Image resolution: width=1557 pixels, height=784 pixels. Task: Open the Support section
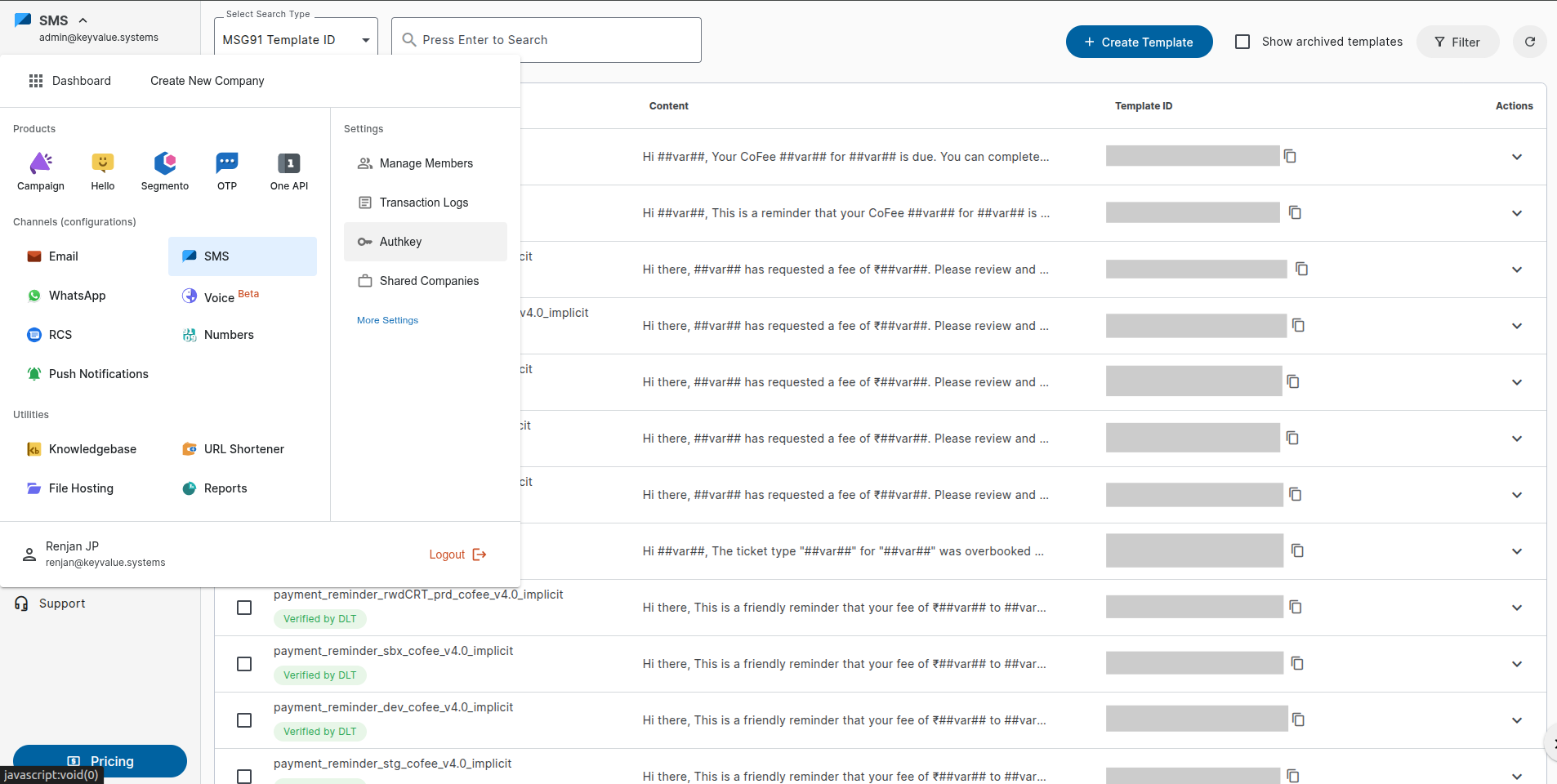tap(50, 604)
